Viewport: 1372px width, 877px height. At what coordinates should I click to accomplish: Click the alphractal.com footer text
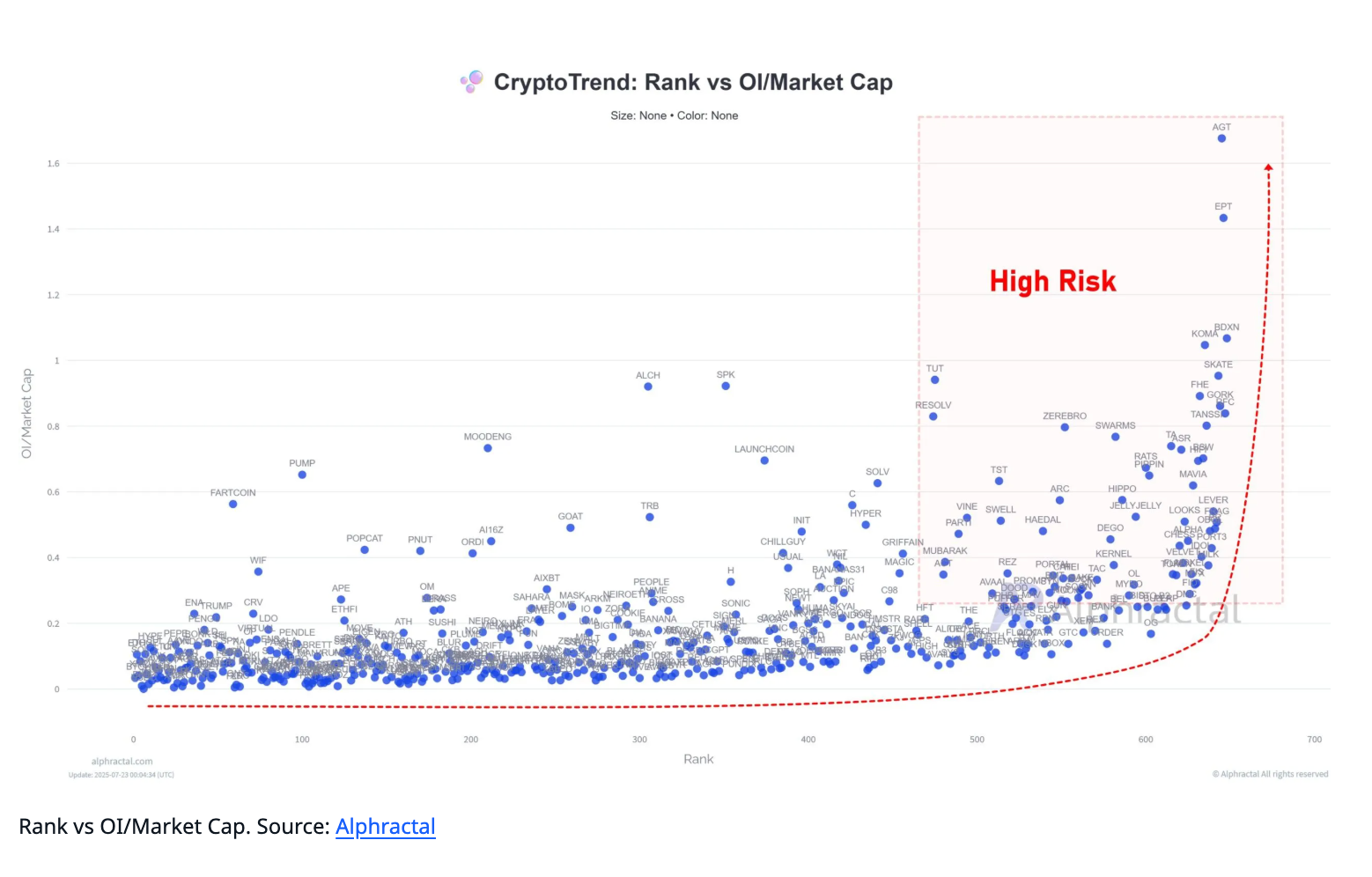[x=122, y=762]
